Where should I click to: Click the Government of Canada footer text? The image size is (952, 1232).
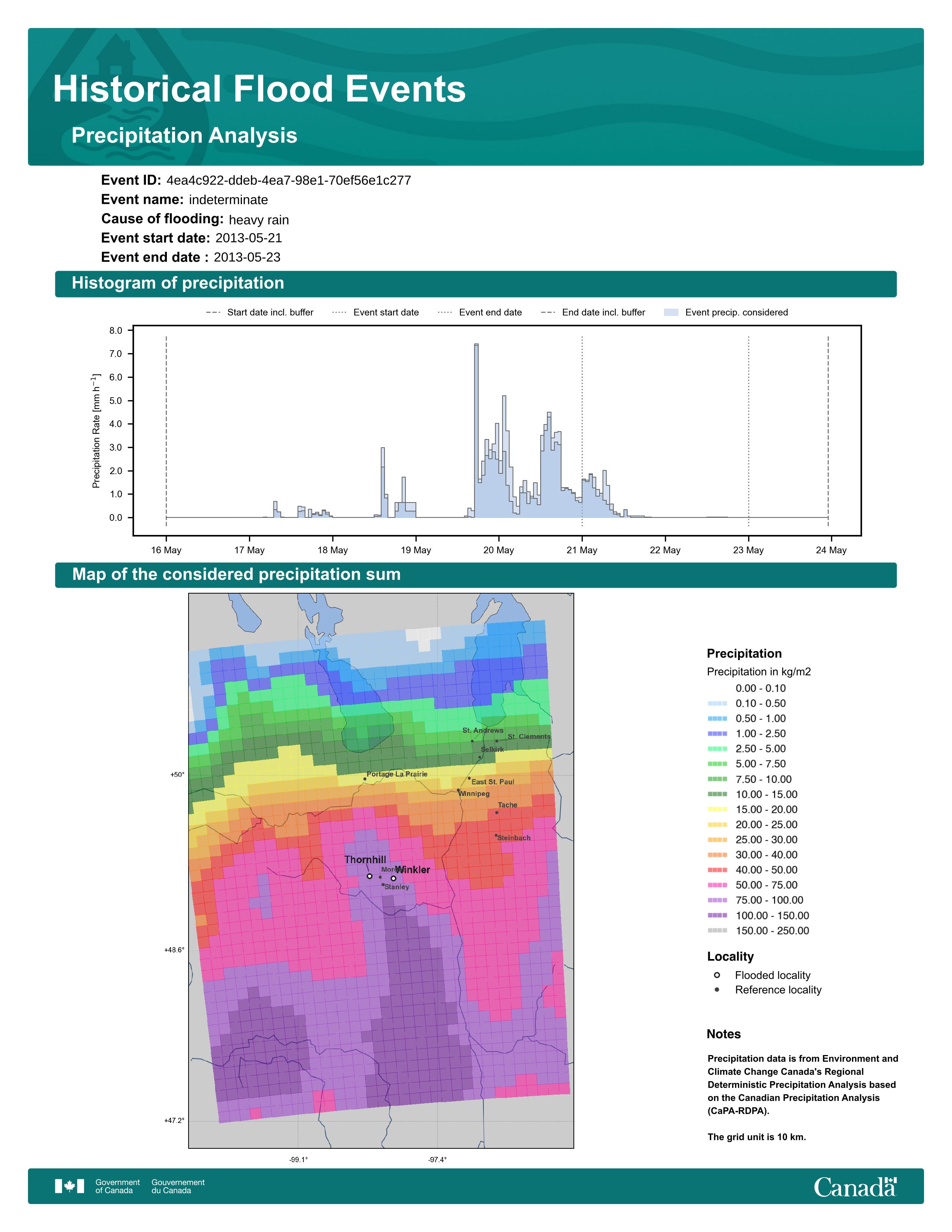[x=117, y=1186]
